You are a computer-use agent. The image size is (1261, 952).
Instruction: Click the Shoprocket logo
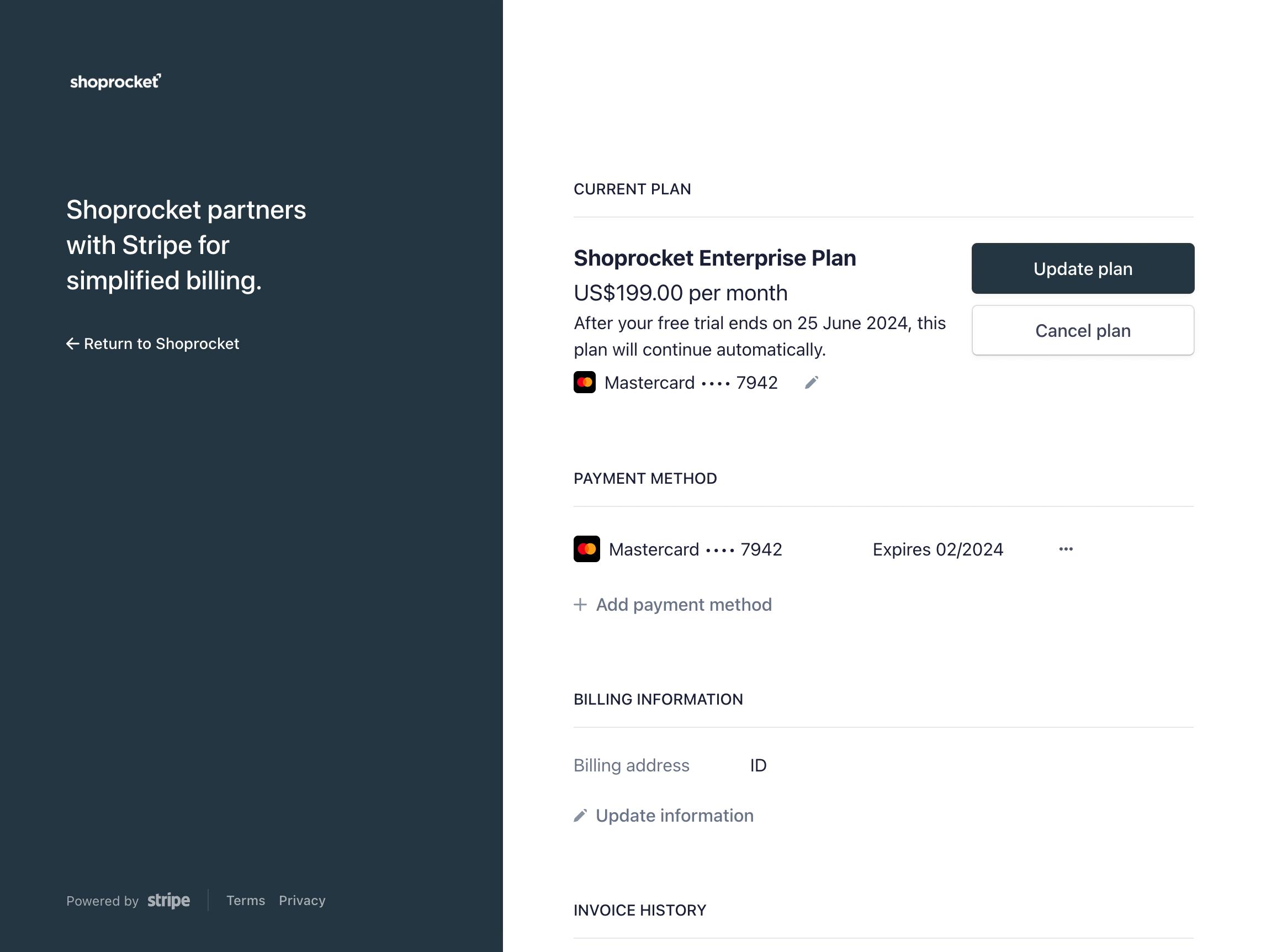[x=115, y=82]
